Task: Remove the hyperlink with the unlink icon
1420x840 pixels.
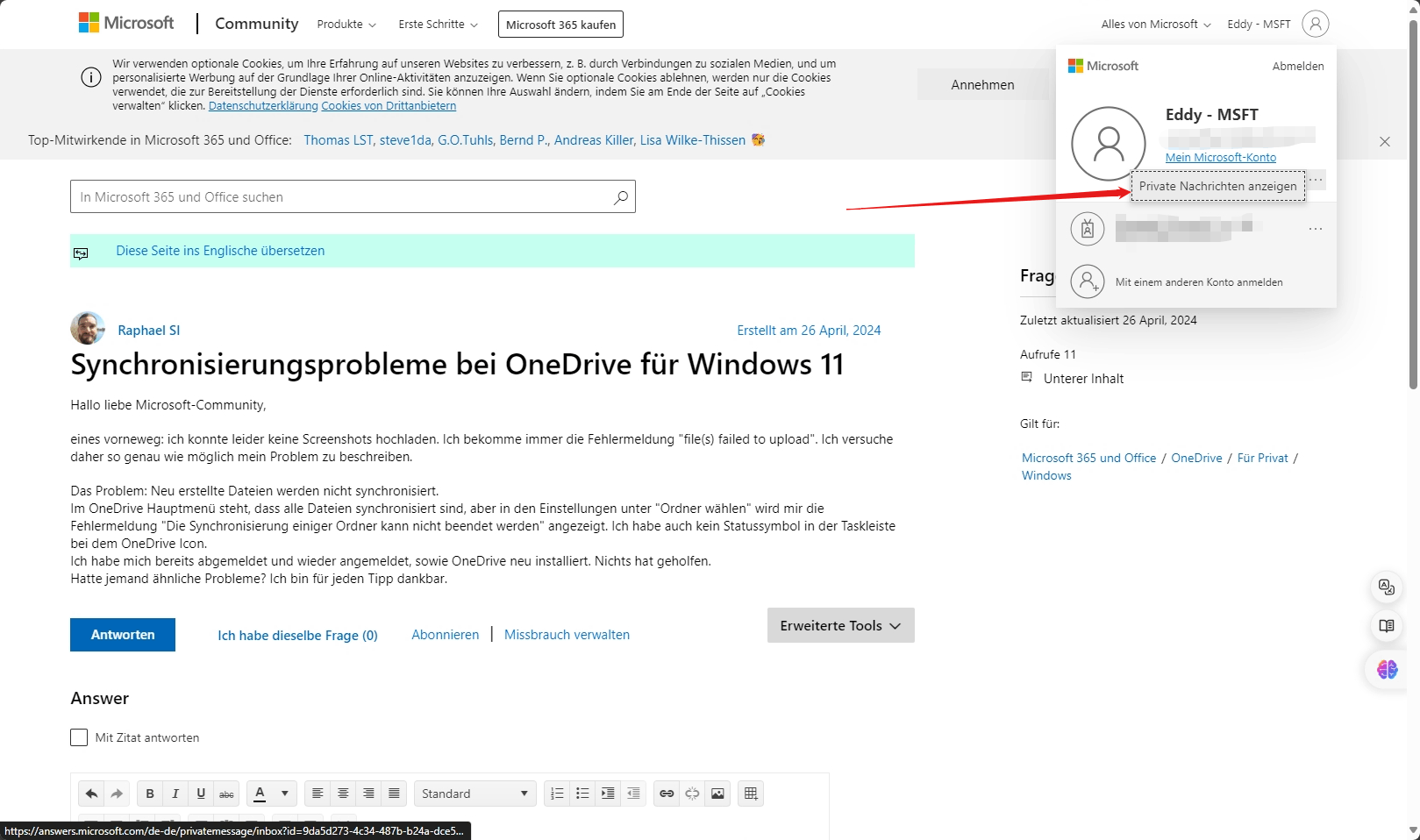Action: pyautogui.click(x=692, y=794)
